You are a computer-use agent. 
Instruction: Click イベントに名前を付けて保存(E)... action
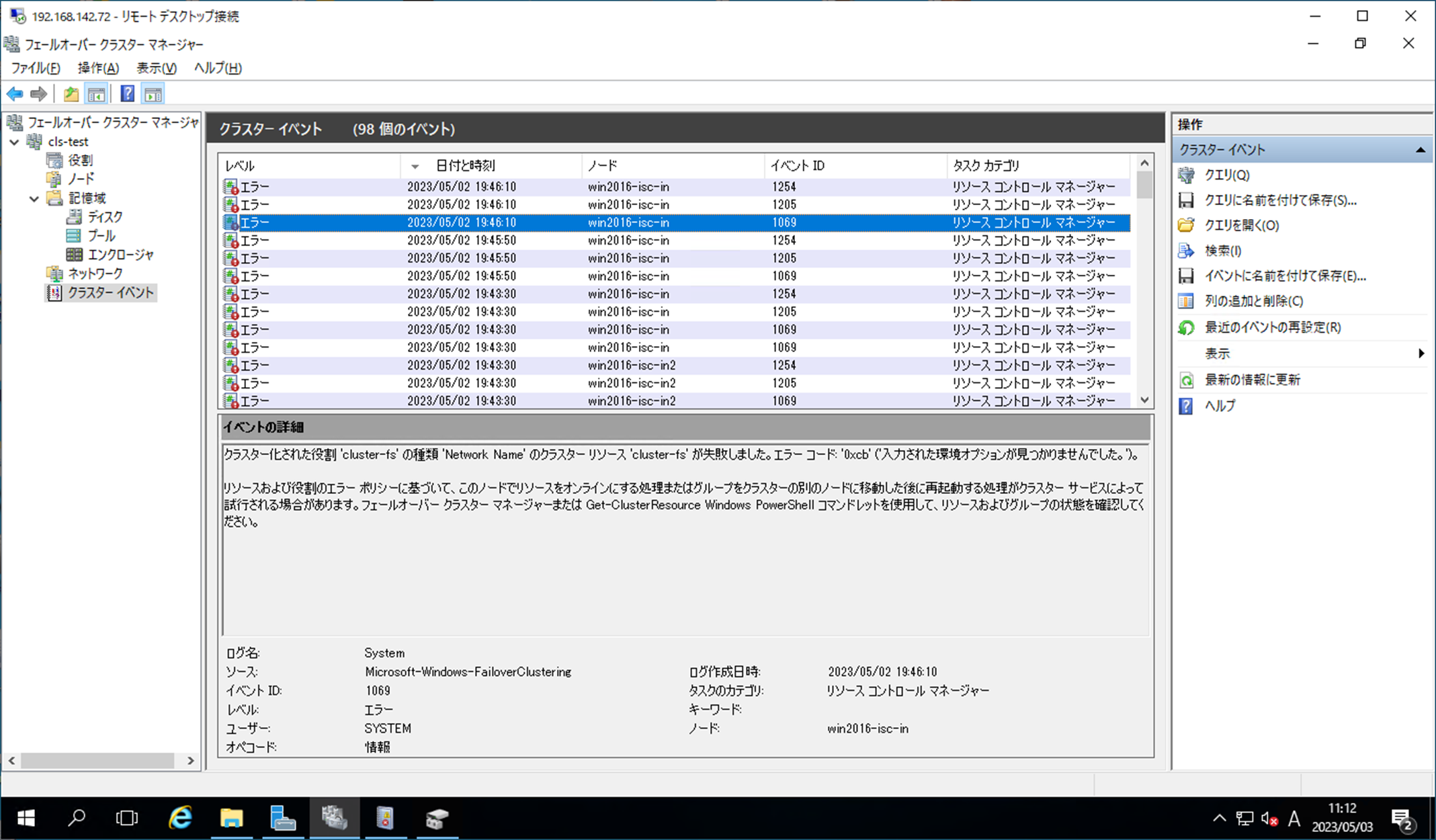[1284, 276]
